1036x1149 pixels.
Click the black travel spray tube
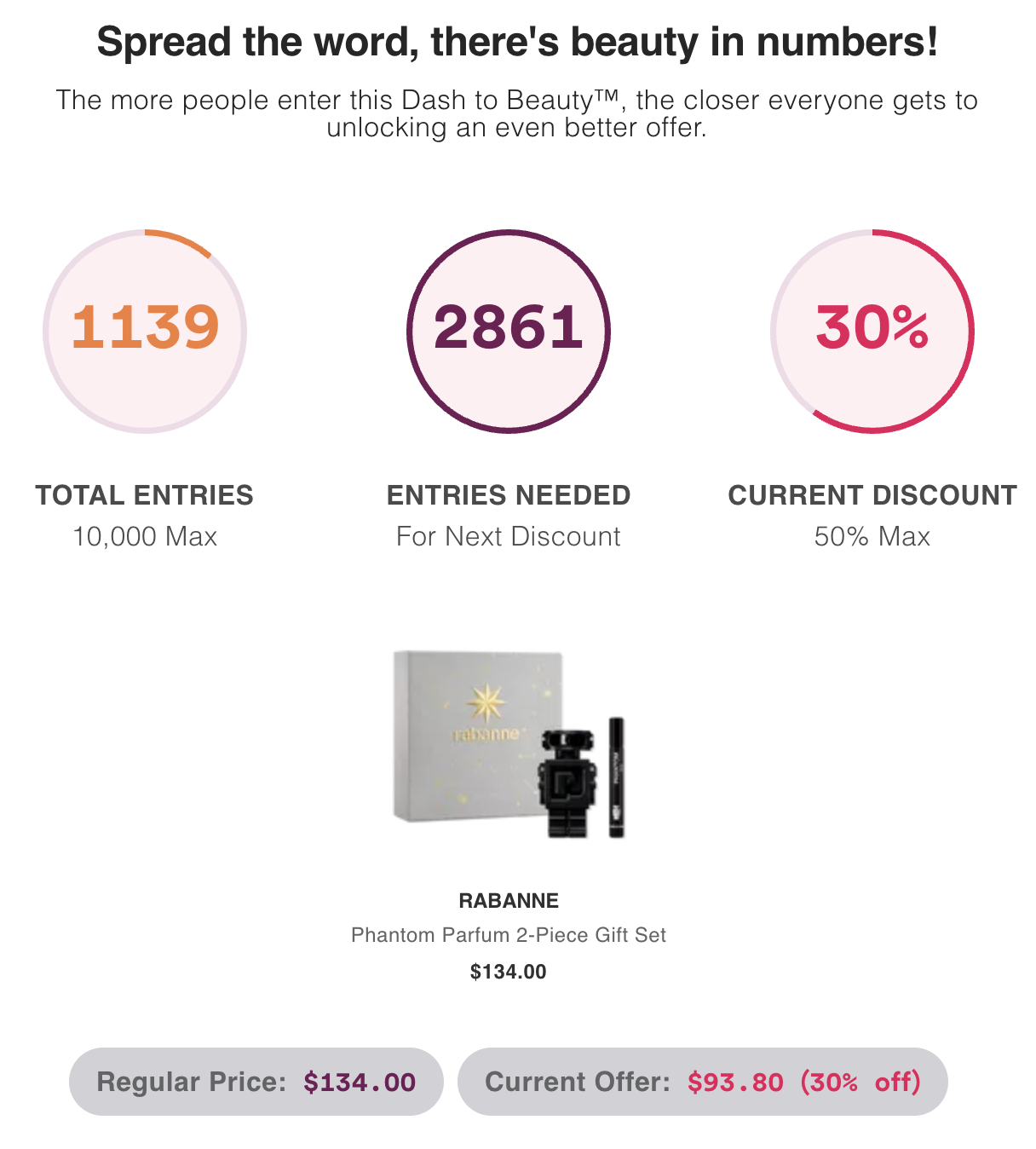pyautogui.click(x=616, y=777)
